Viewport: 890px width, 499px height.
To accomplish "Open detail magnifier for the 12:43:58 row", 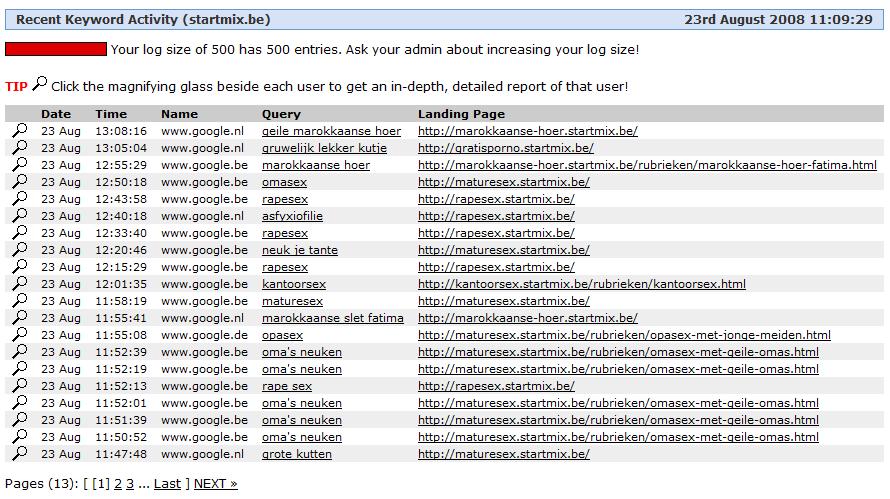I will click(19, 199).
